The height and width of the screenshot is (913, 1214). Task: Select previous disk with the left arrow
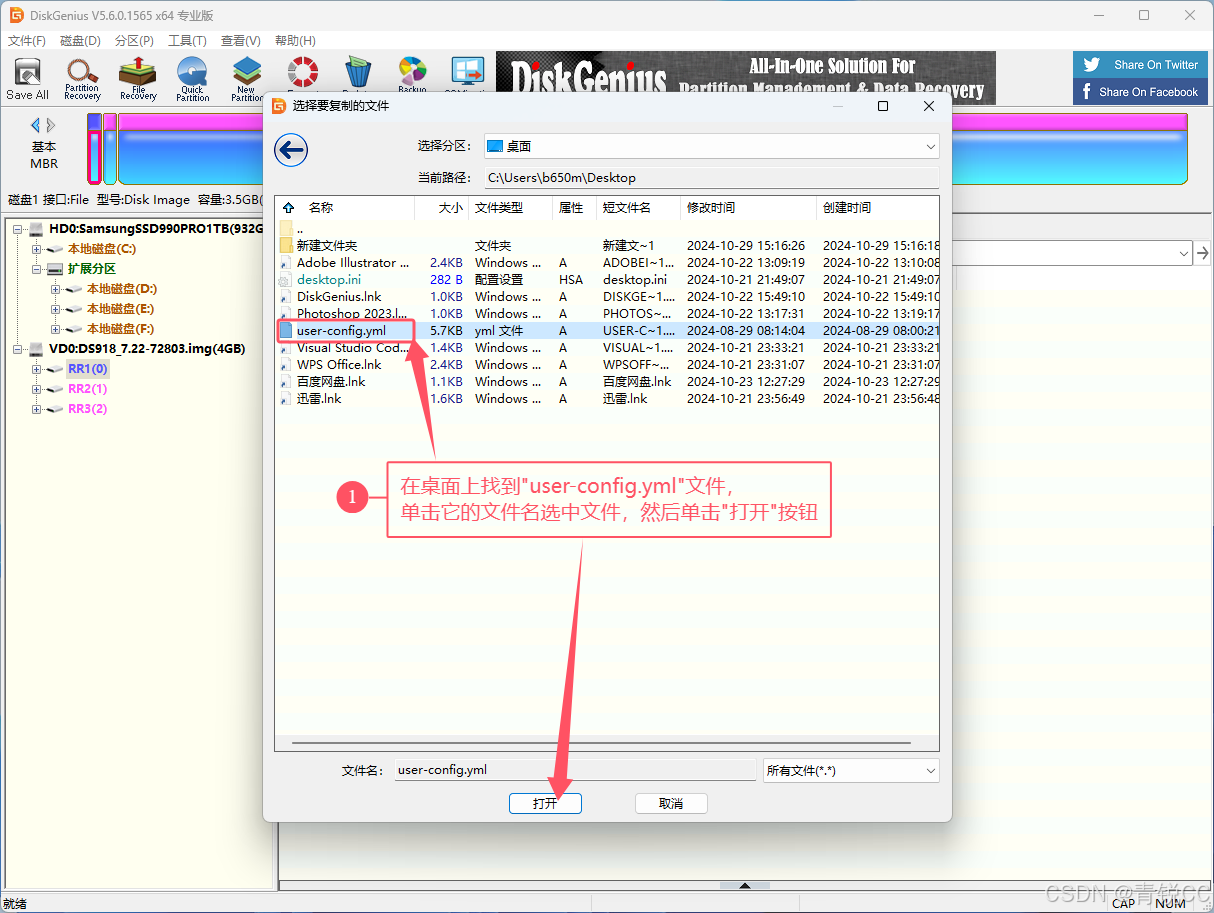coord(36,125)
